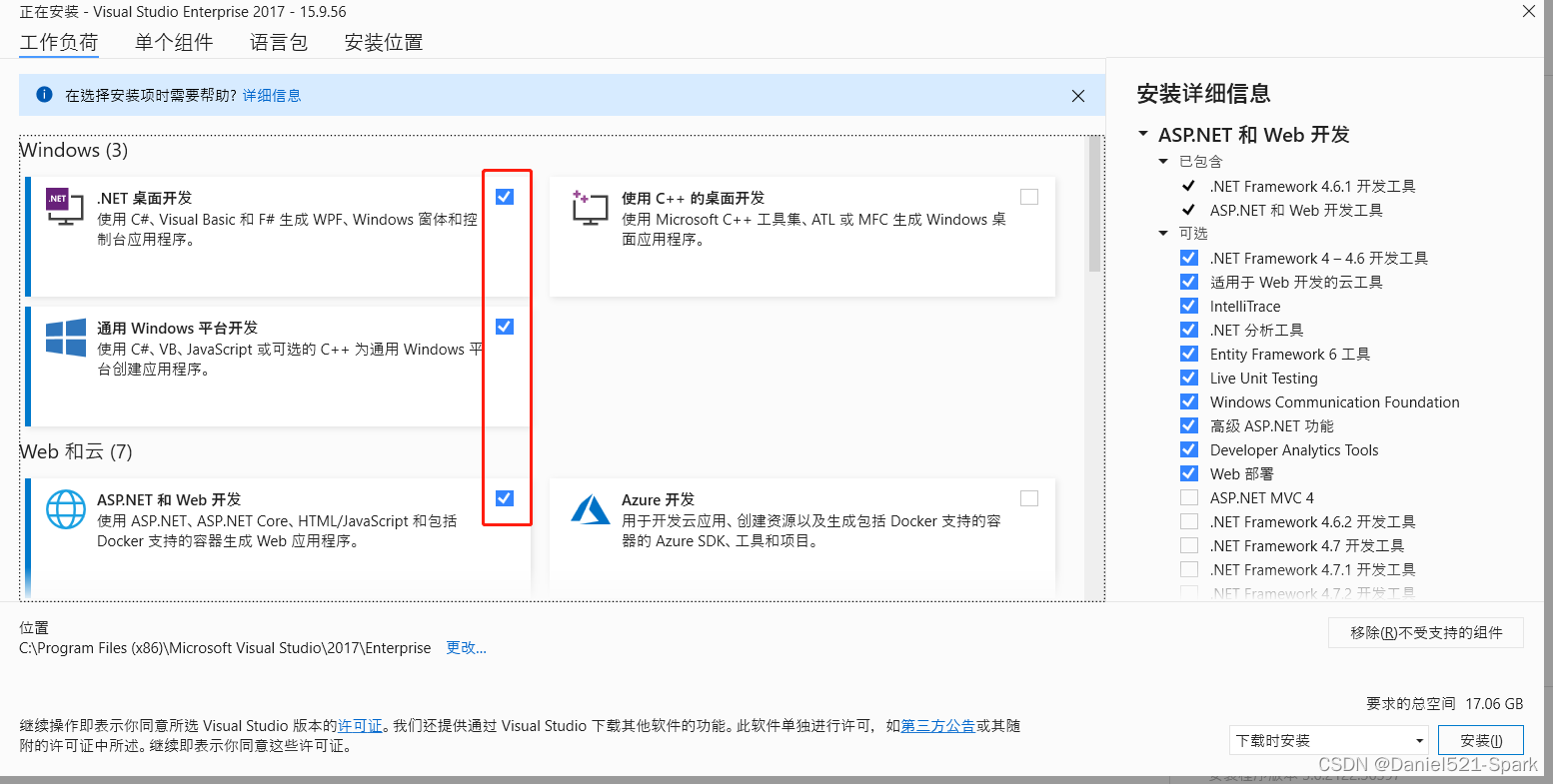Screen dimensions: 1553x784
Task: Close the installer window
Action: pos(1529,12)
